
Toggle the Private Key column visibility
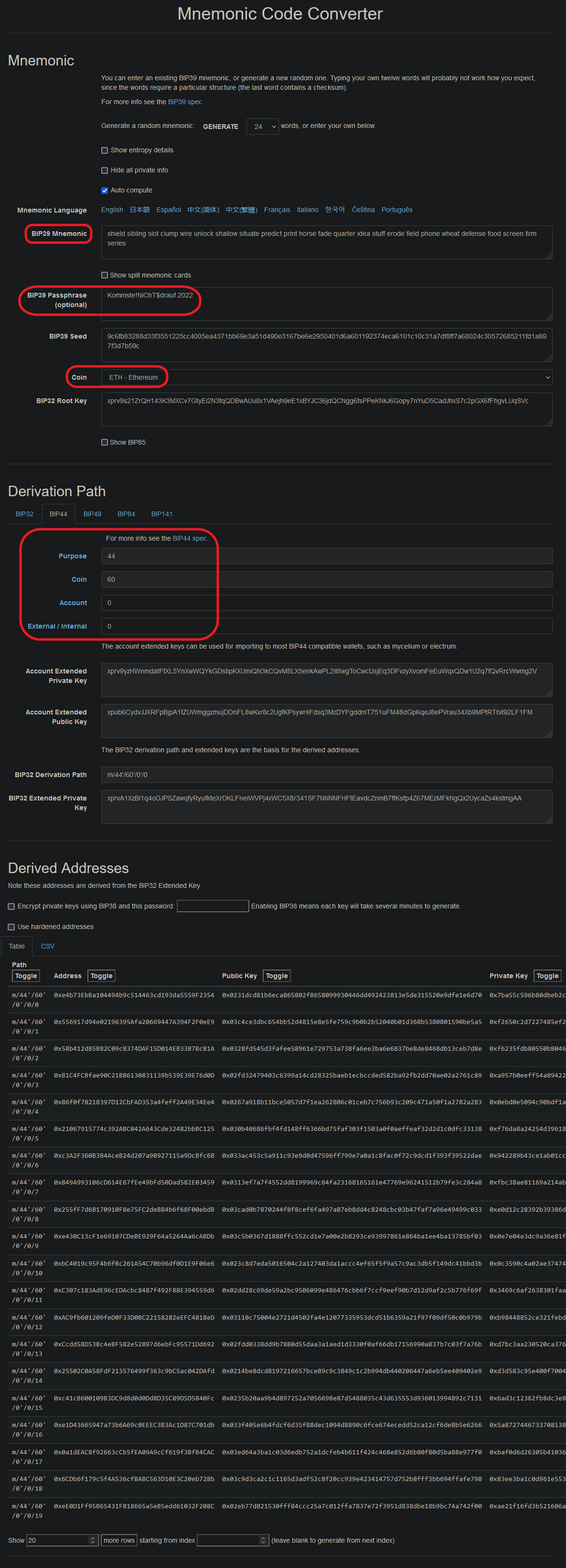click(x=547, y=976)
